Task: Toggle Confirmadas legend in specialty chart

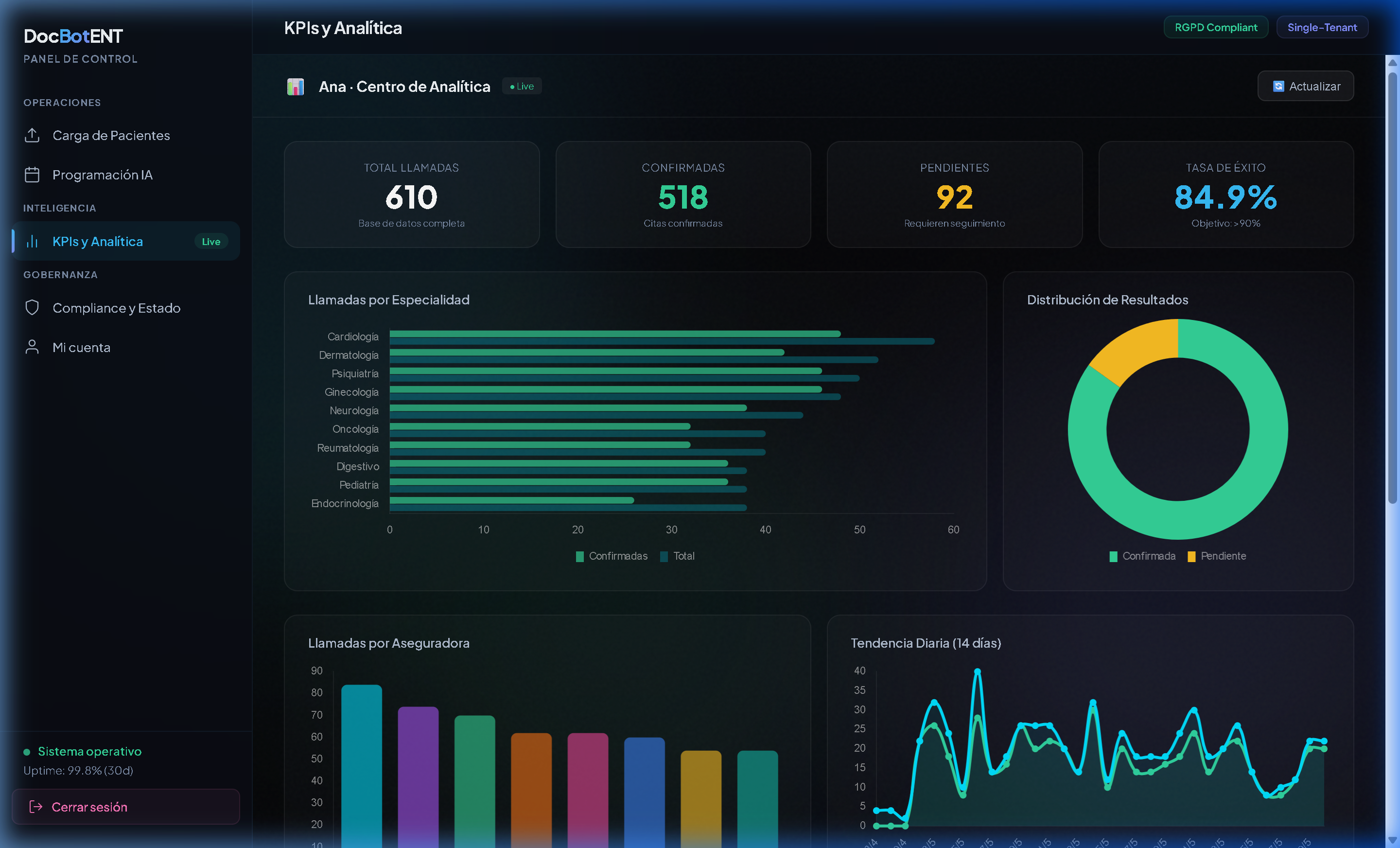Action: [612, 556]
